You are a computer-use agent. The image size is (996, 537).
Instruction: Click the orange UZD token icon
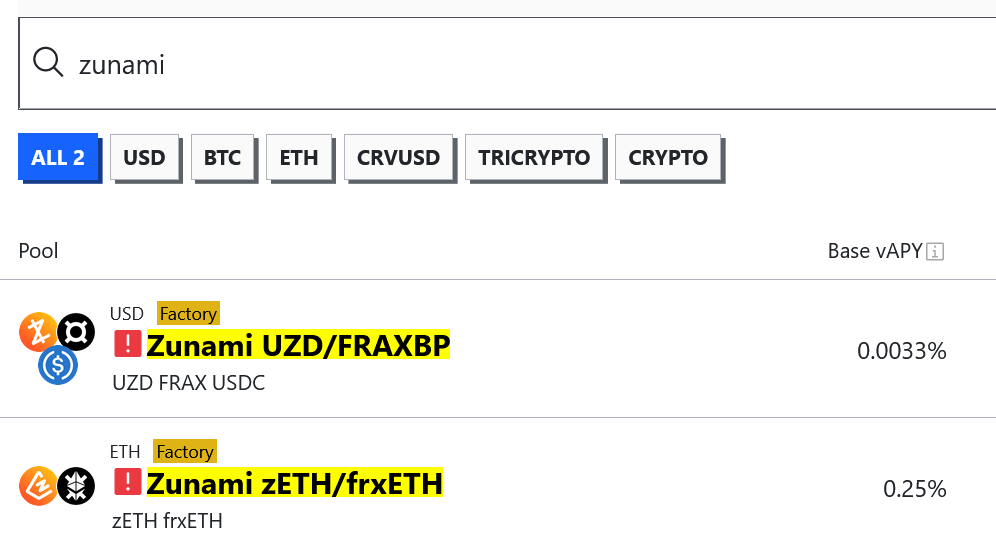point(37,331)
